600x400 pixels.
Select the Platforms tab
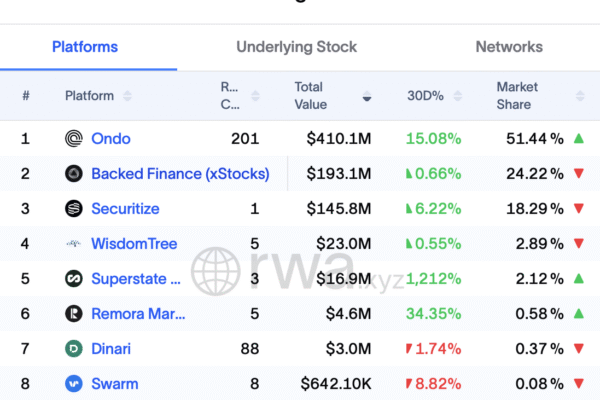(x=85, y=47)
